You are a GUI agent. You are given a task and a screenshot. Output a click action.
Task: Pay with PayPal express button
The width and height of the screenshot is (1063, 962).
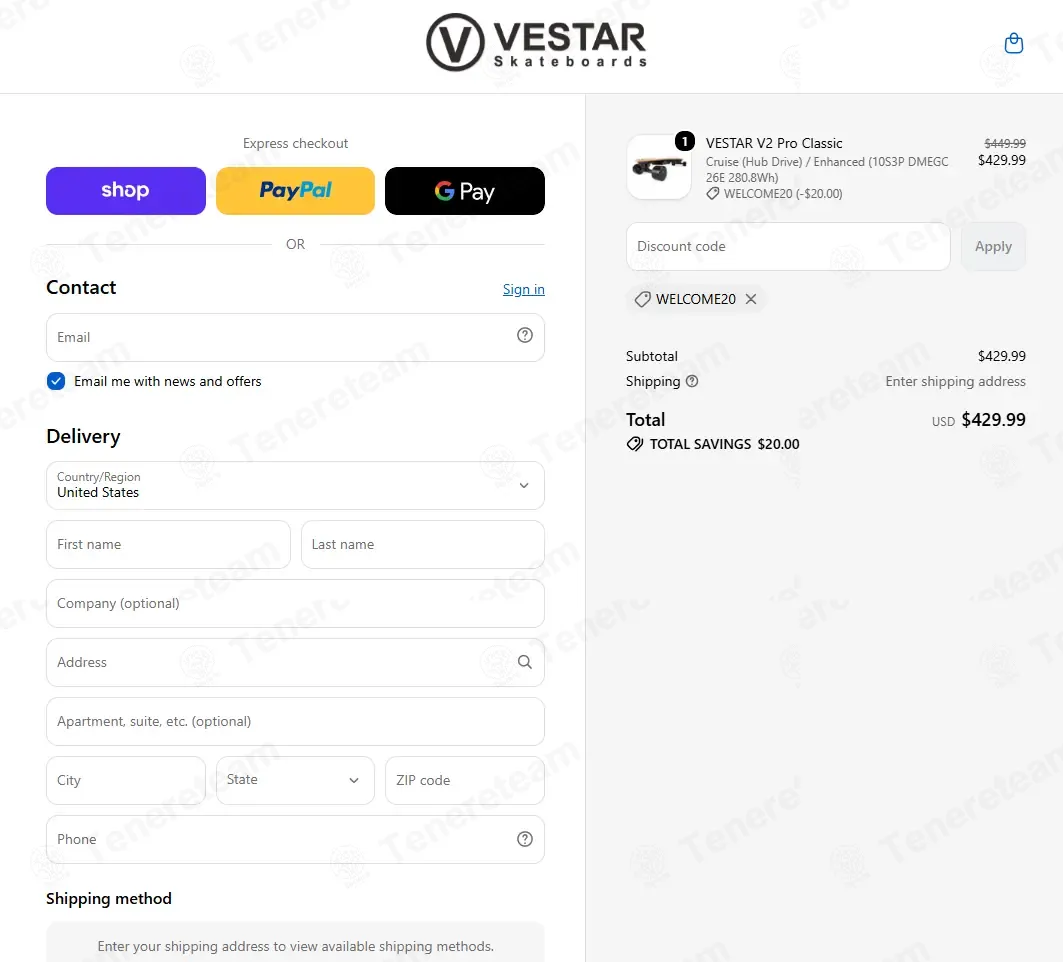point(295,191)
